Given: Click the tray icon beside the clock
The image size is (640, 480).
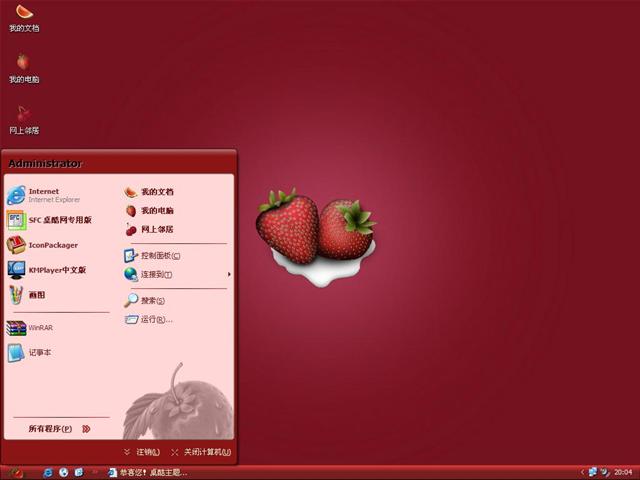Looking at the screenshot, I should (605, 473).
